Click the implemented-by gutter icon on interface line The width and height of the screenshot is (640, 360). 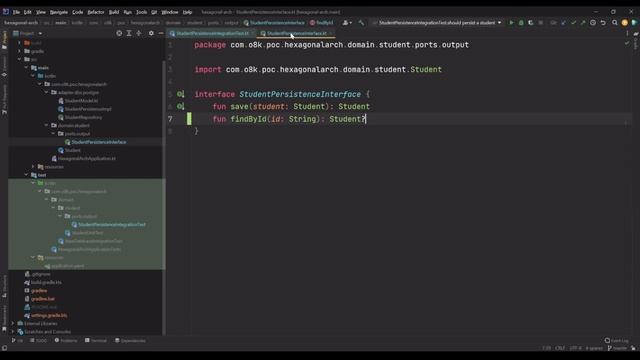click(x=180, y=94)
